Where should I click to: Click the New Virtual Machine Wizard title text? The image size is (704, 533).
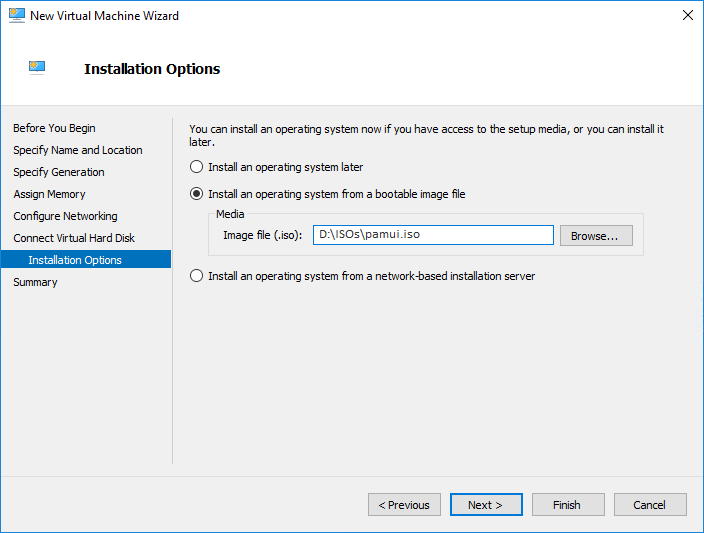point(104,16)
